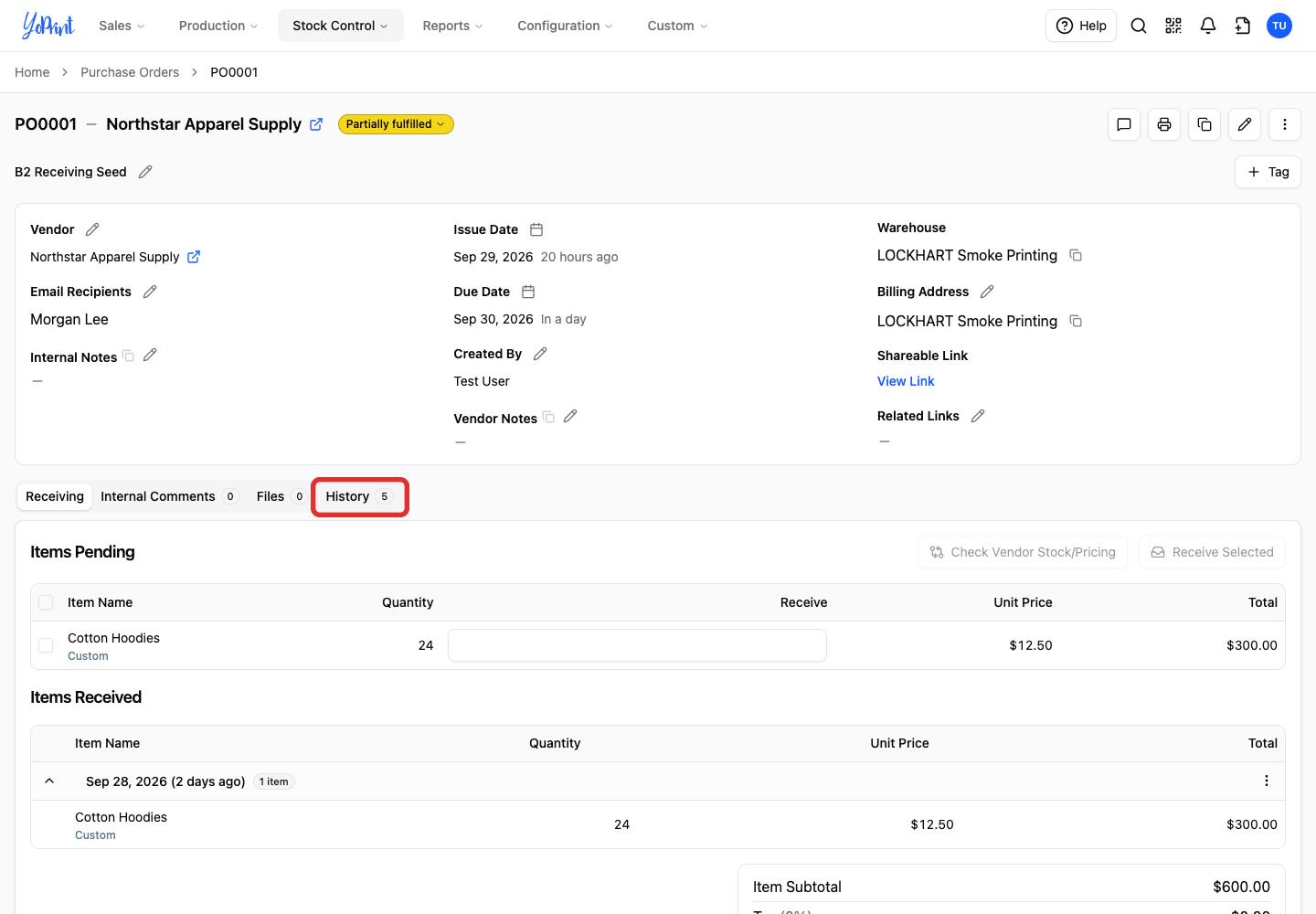Switch to the History tab

tap(359, 496)
